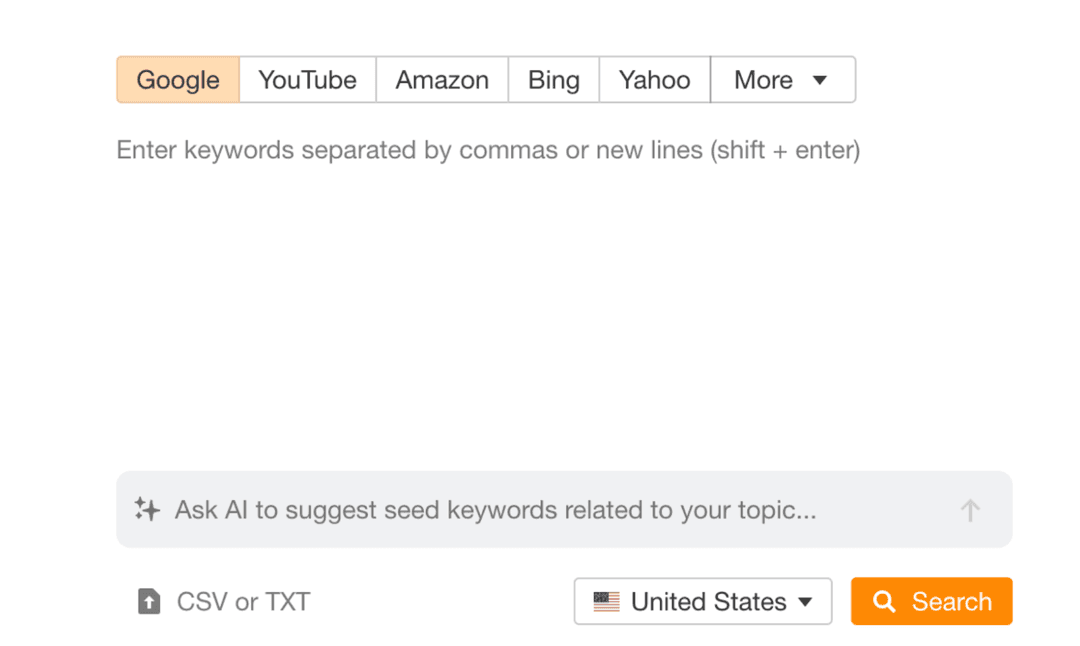This screenshot has height=646, width=1080.
Task: Click the American flag icon
Action: [x=607, y=601]
